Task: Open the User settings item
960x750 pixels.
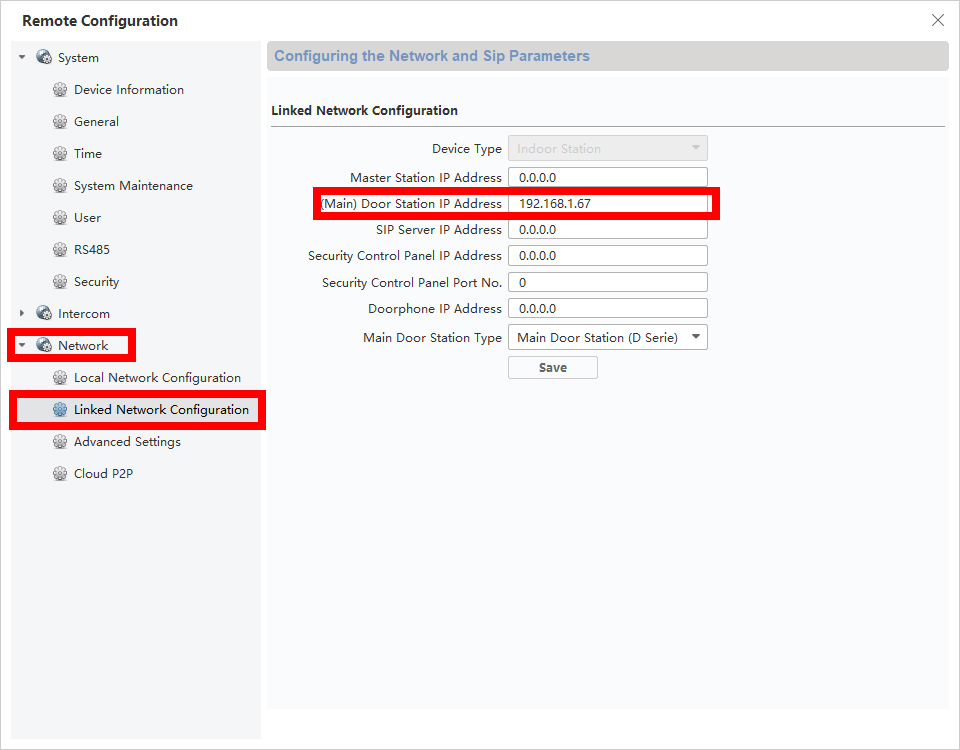Action: pyautogui.click(x=87, y=218)
